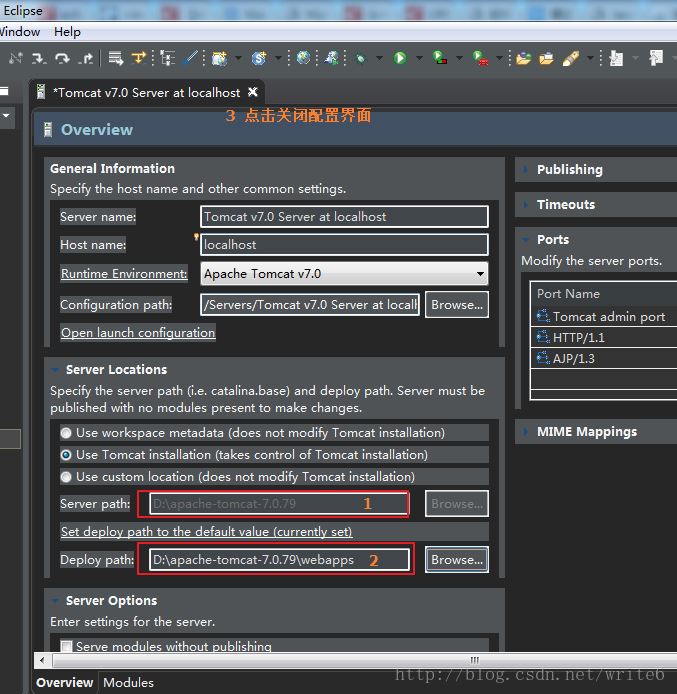This screenshot has width=677, height=694.
Task: Switch to the Modules tab
Action: coord(129,682)
